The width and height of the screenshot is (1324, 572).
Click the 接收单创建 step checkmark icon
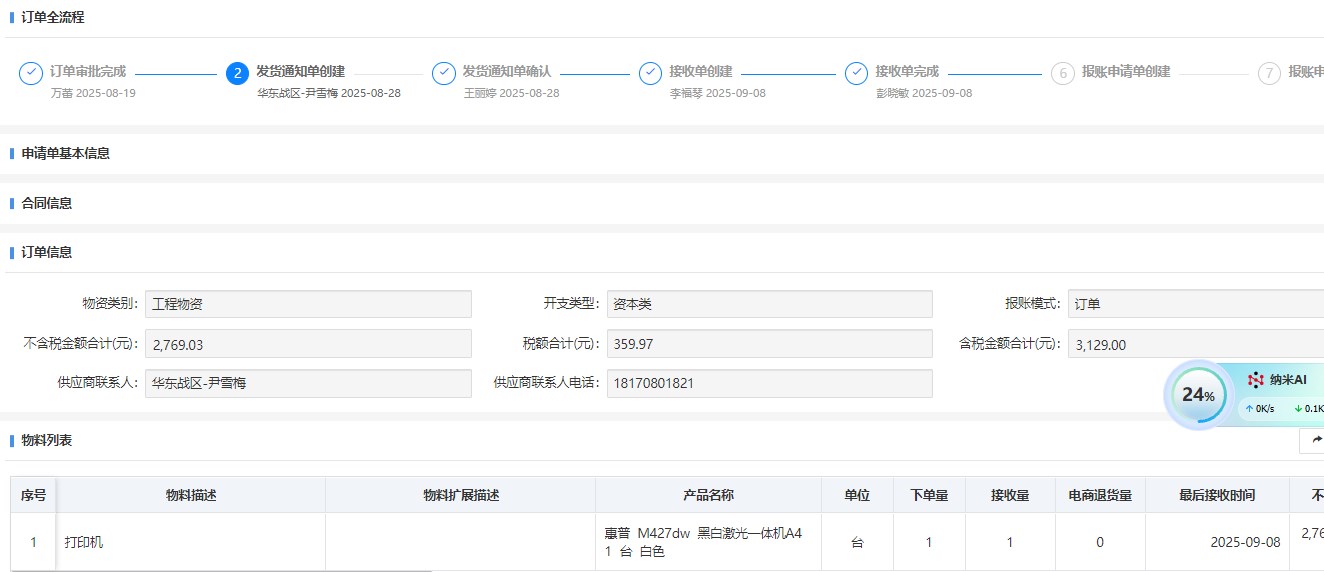click(650, 73)
